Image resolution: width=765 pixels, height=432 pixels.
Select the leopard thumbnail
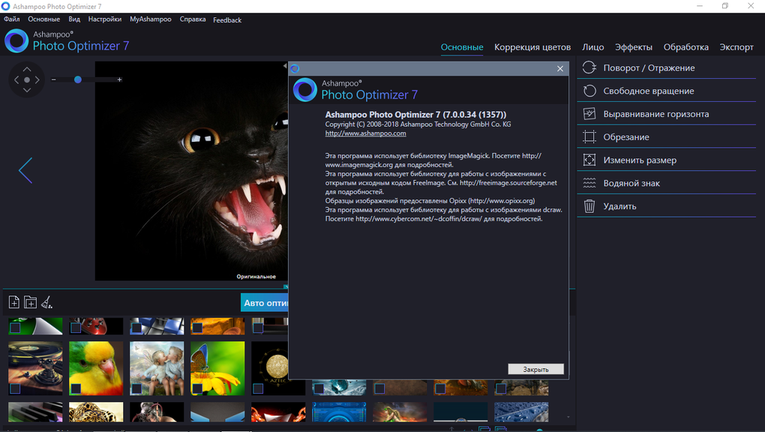pos(96,412)
